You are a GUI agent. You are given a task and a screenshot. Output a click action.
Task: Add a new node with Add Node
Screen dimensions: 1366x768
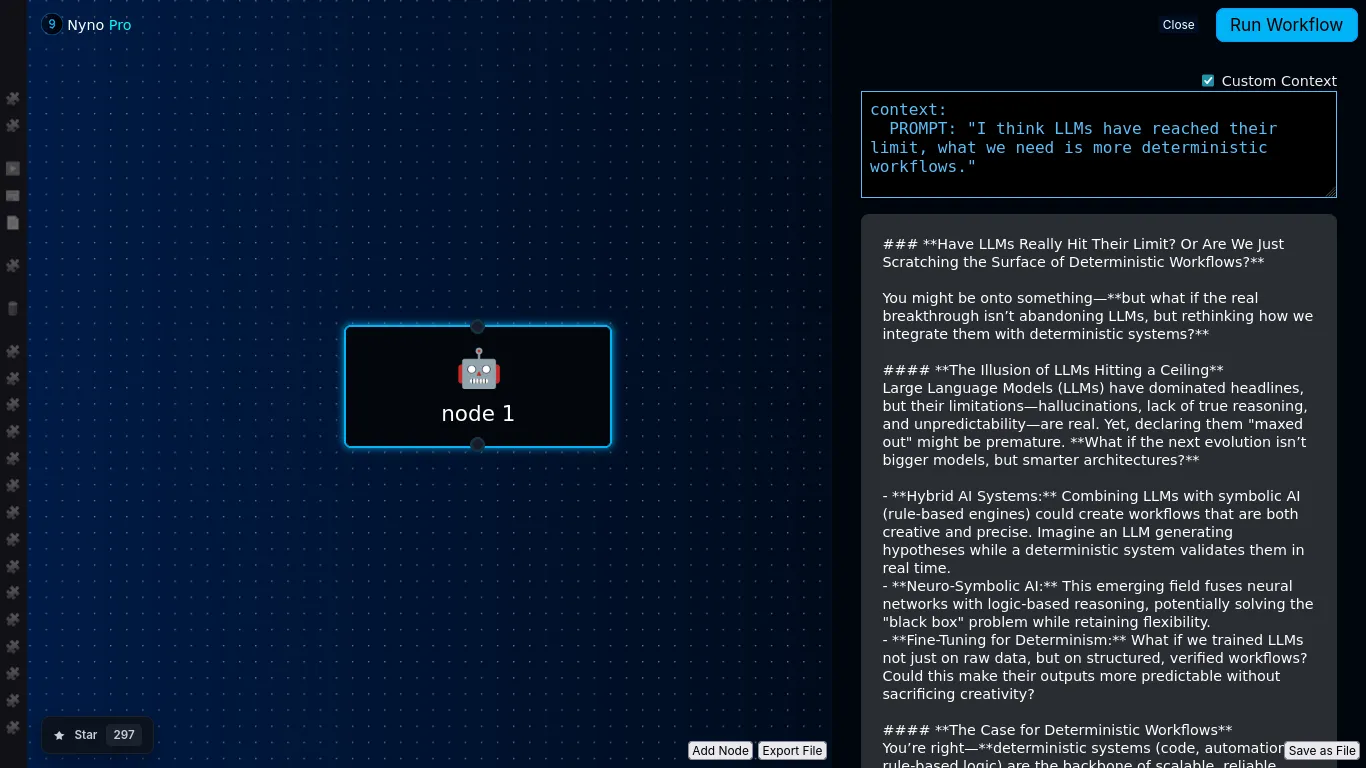(x=720, y=751)
